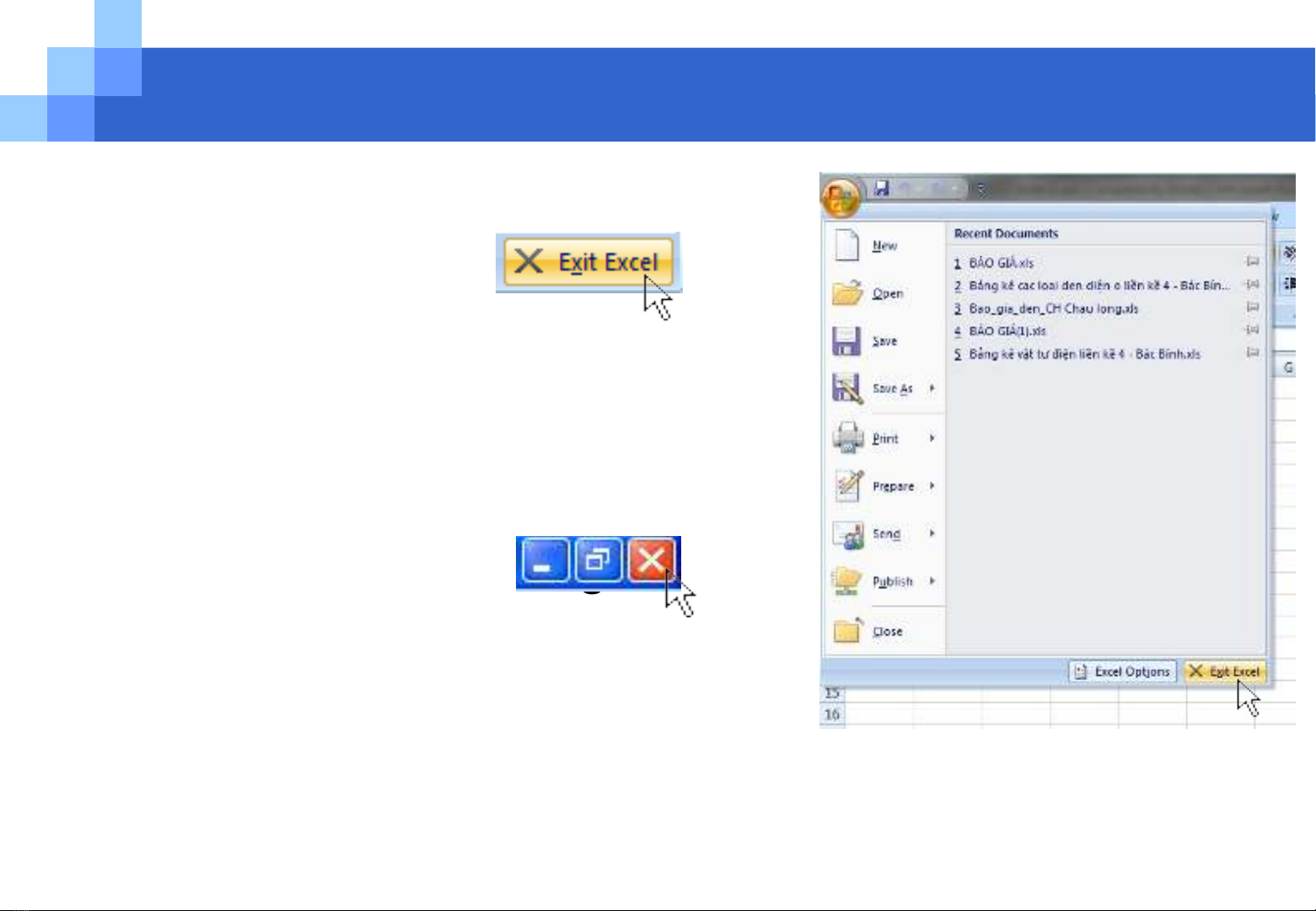The width and height of the screenshot is (1316, 911).
Task: Click the Close folder icon in menu
Action: pyautogui.click(x=846, y=631)
